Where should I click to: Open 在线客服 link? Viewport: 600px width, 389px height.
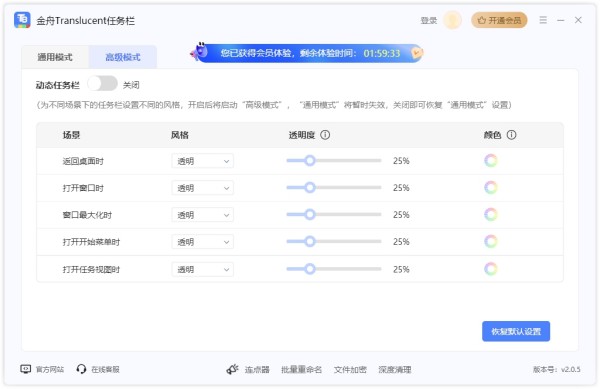(x=105, y=369)
